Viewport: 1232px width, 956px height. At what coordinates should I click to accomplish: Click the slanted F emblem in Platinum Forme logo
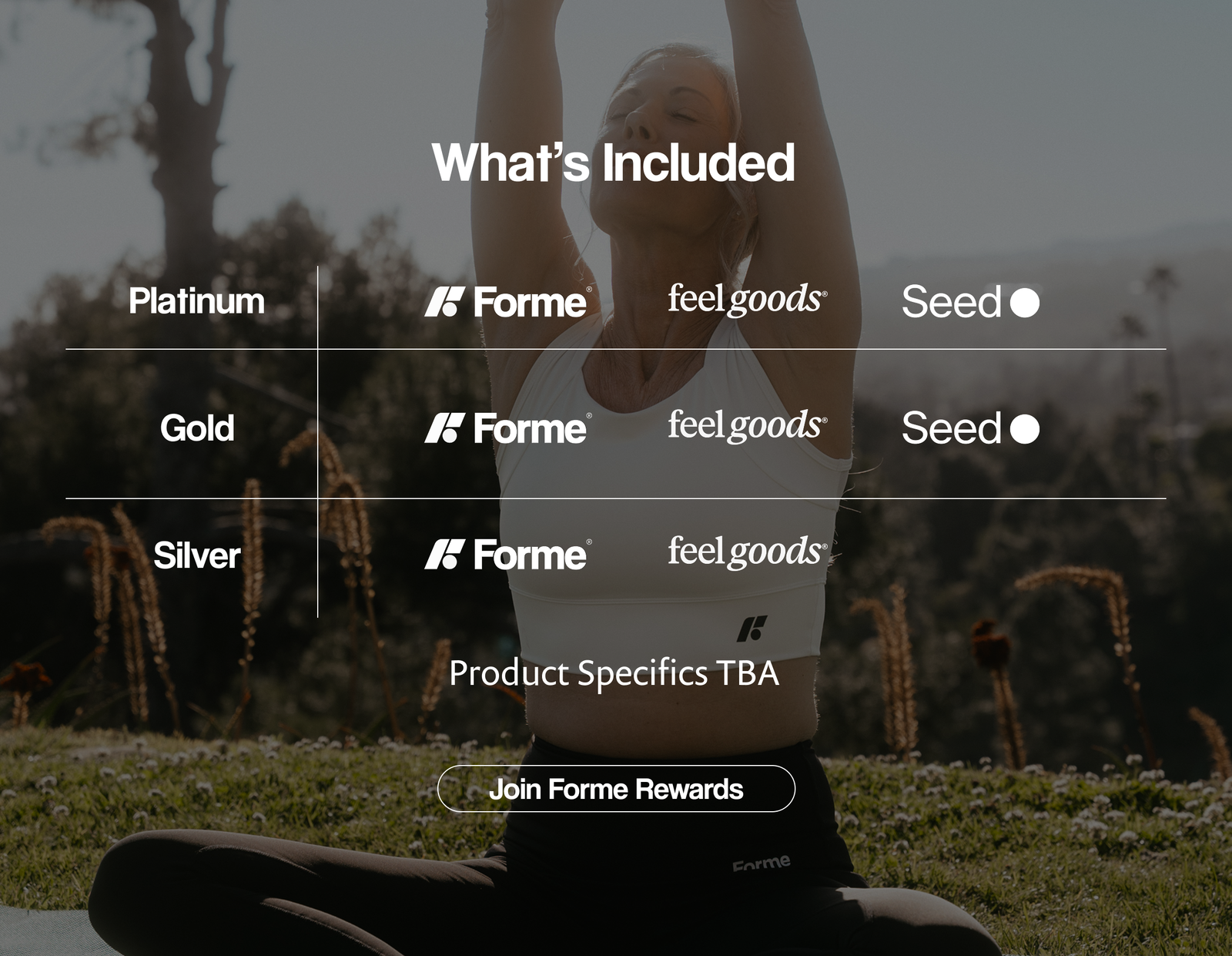445,302
